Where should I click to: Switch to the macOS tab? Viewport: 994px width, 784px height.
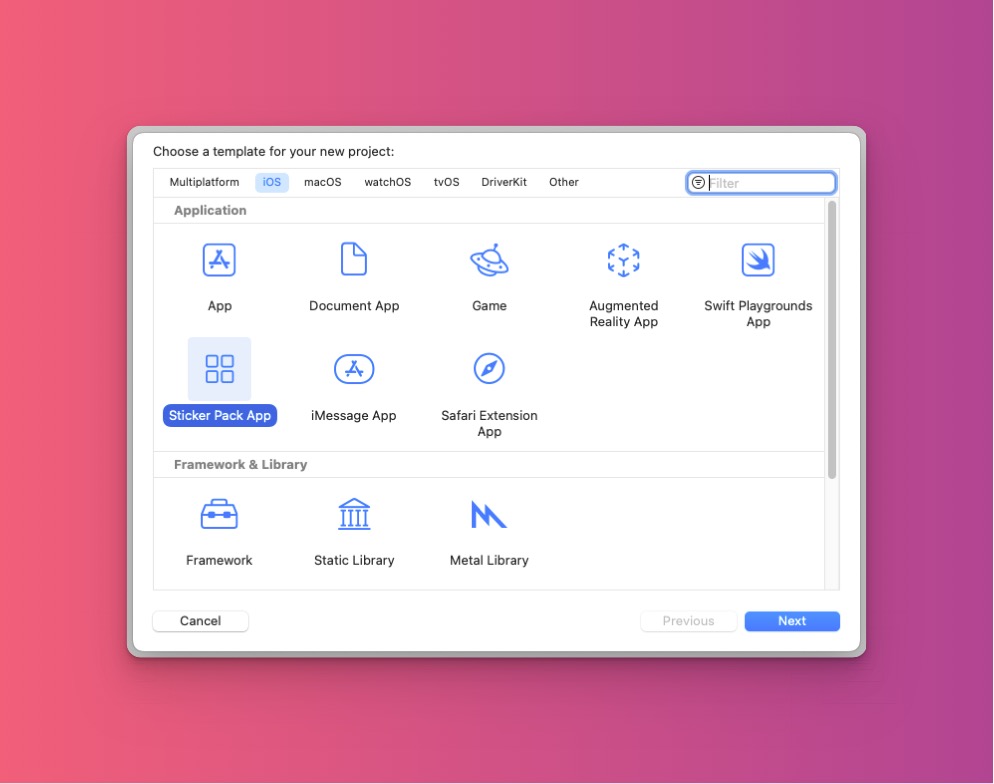click(322, 182)
